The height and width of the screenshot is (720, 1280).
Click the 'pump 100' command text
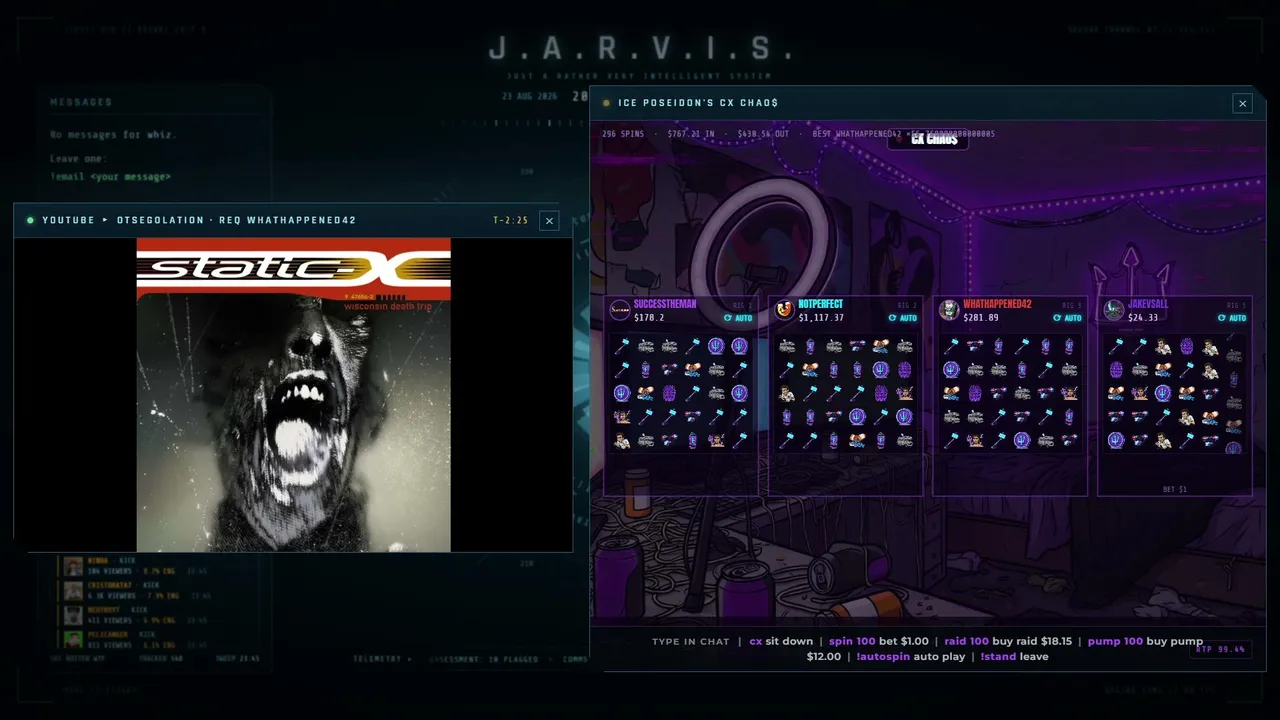coord(1115,642)
